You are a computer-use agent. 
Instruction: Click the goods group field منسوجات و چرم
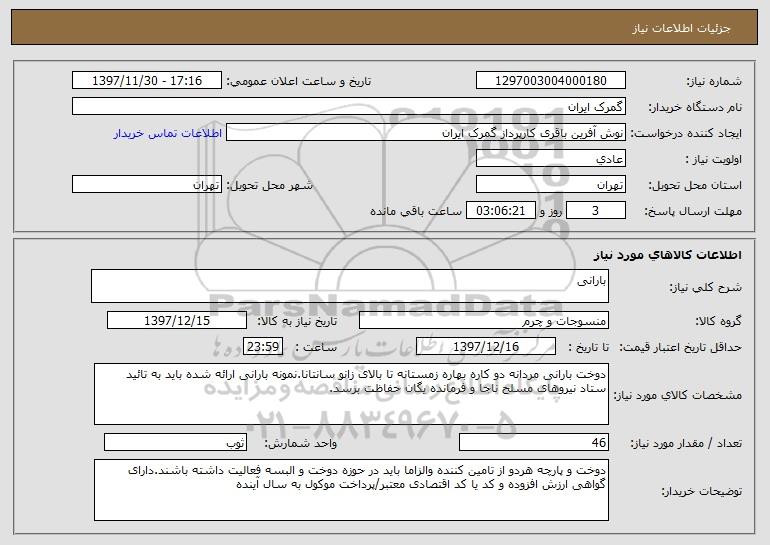coord(484,320)
